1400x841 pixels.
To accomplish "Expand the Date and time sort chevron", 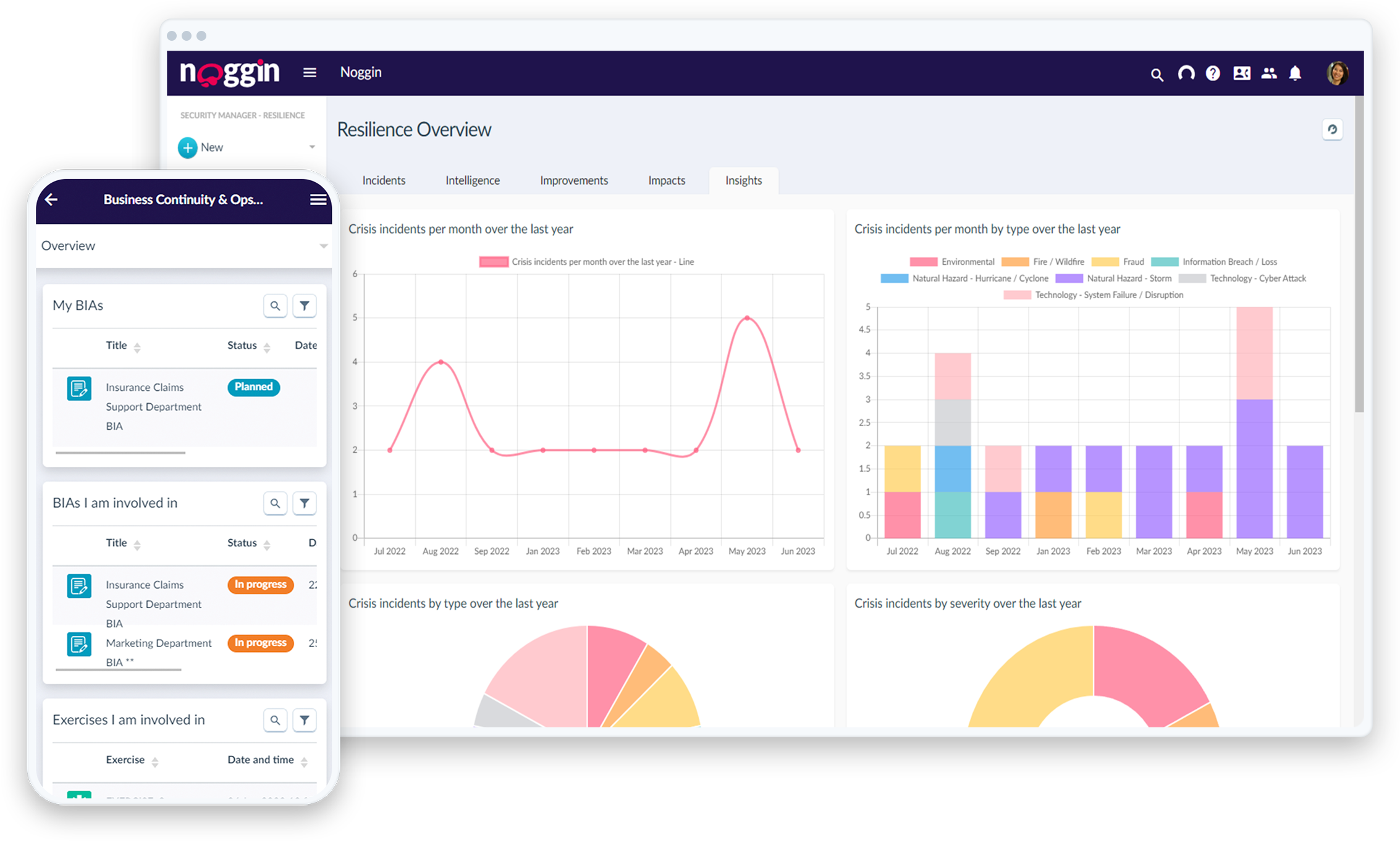I will 304,761.
